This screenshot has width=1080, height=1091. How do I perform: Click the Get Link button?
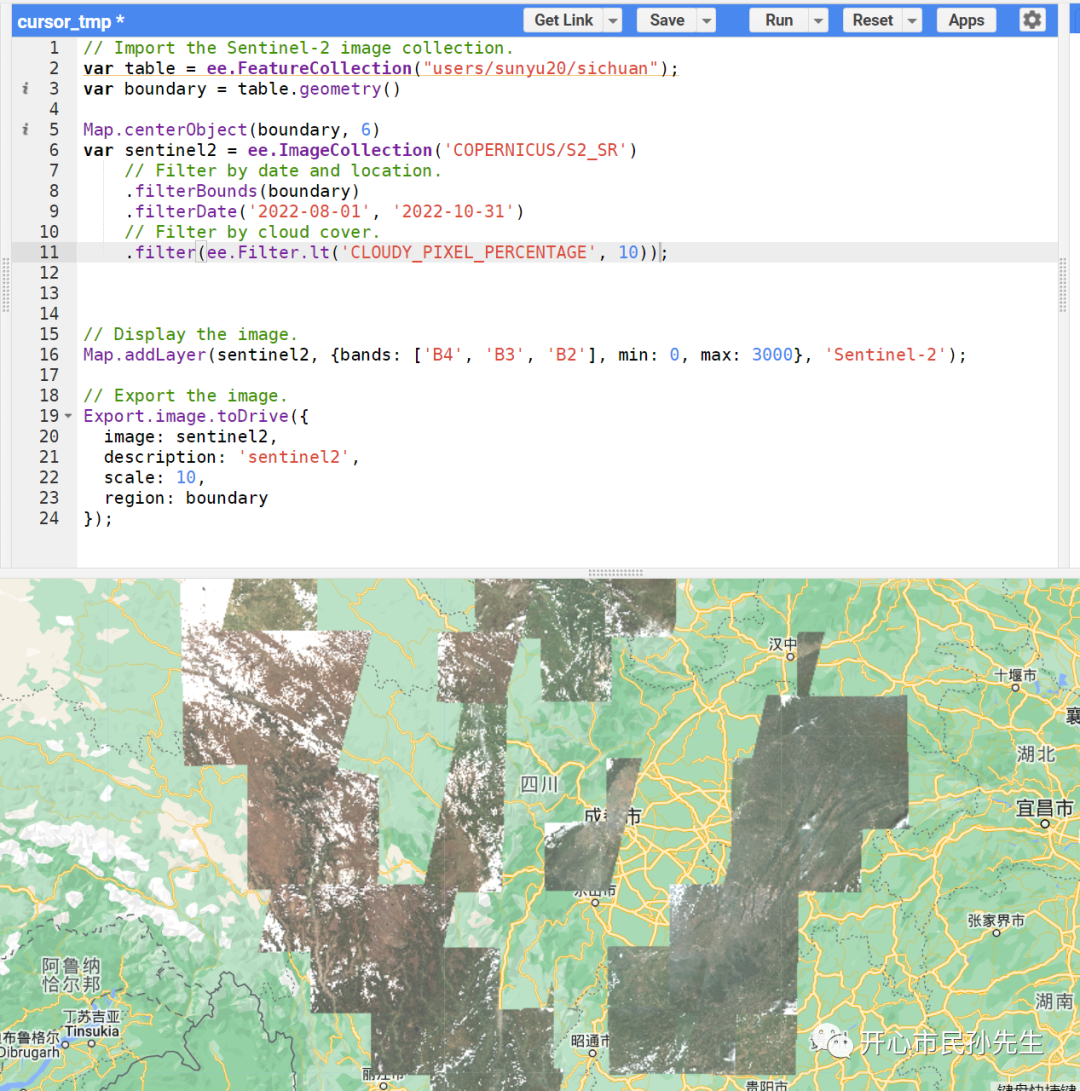click(564, 20)
